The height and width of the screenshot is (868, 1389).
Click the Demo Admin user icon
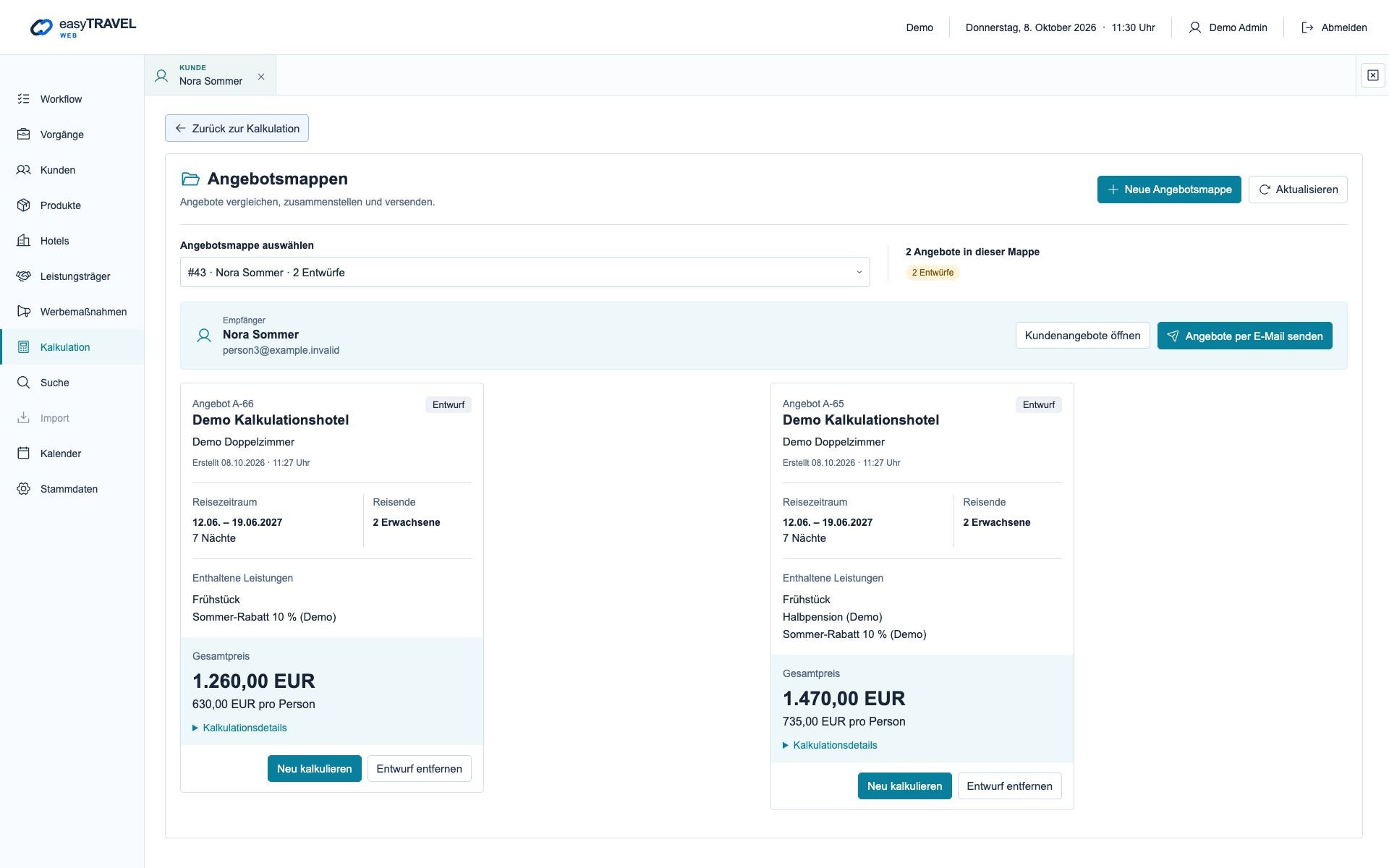pyautogui.click(x=1195, y=27)
